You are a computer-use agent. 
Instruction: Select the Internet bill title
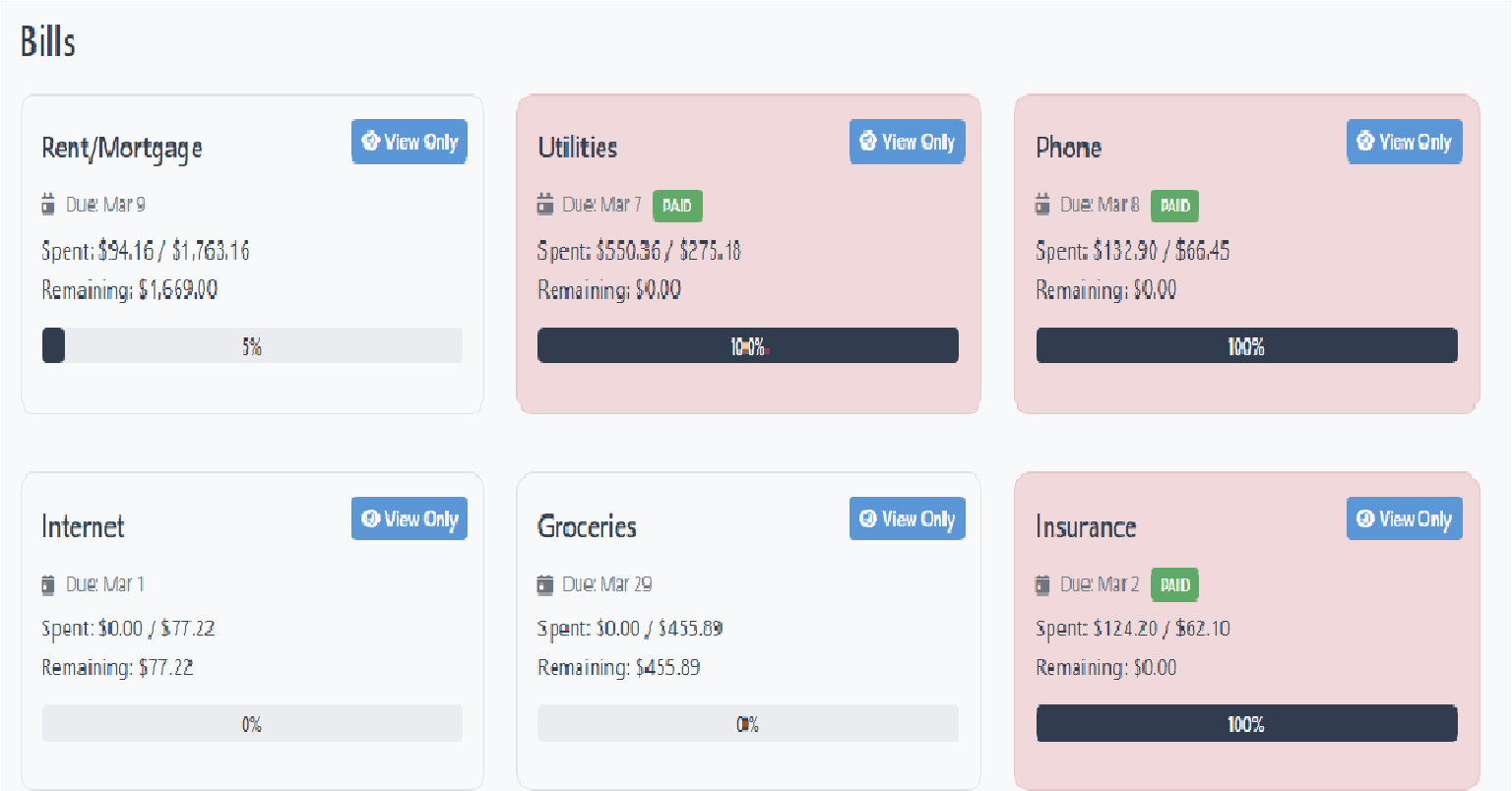[x=84, y=526]
